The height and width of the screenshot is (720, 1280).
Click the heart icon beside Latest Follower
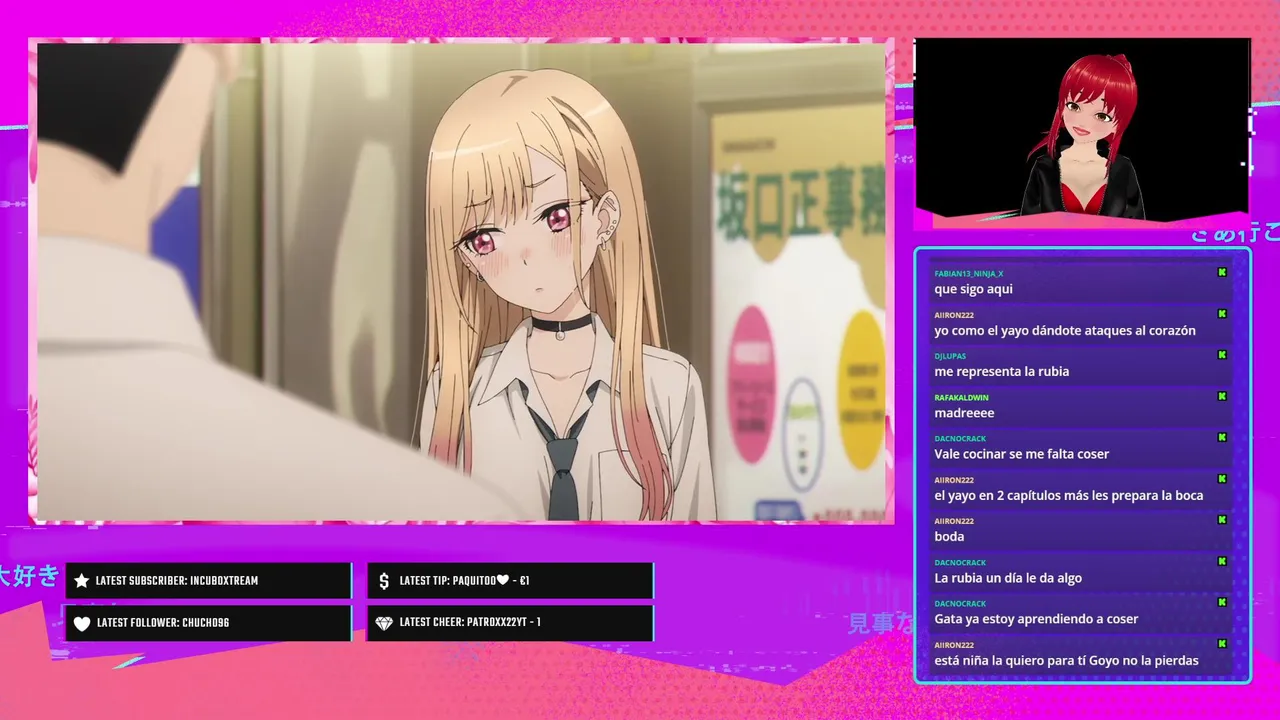pyautogui.click(x=82, y=623)
